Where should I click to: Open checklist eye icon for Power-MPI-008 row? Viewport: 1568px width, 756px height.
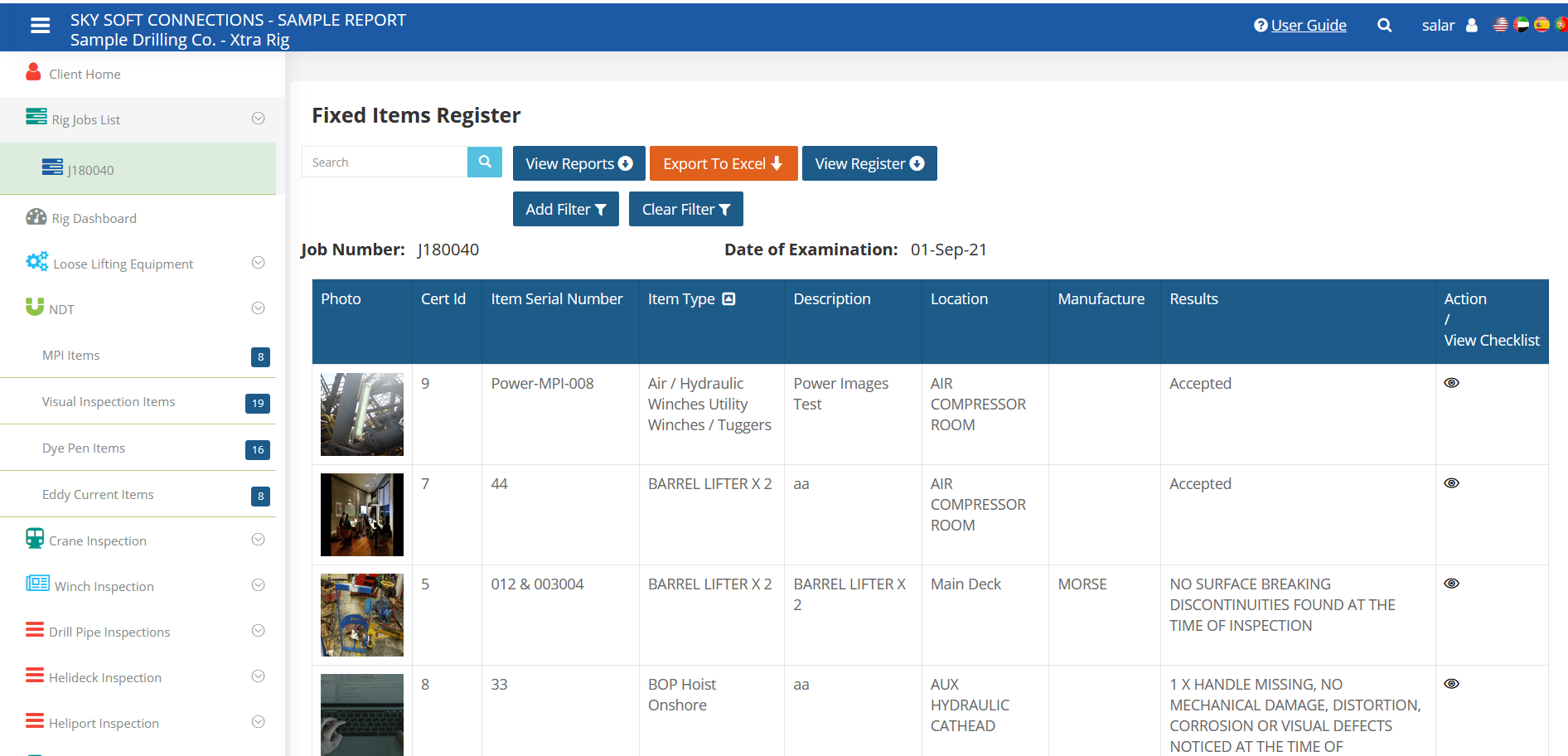click(x=1451, y=382)
